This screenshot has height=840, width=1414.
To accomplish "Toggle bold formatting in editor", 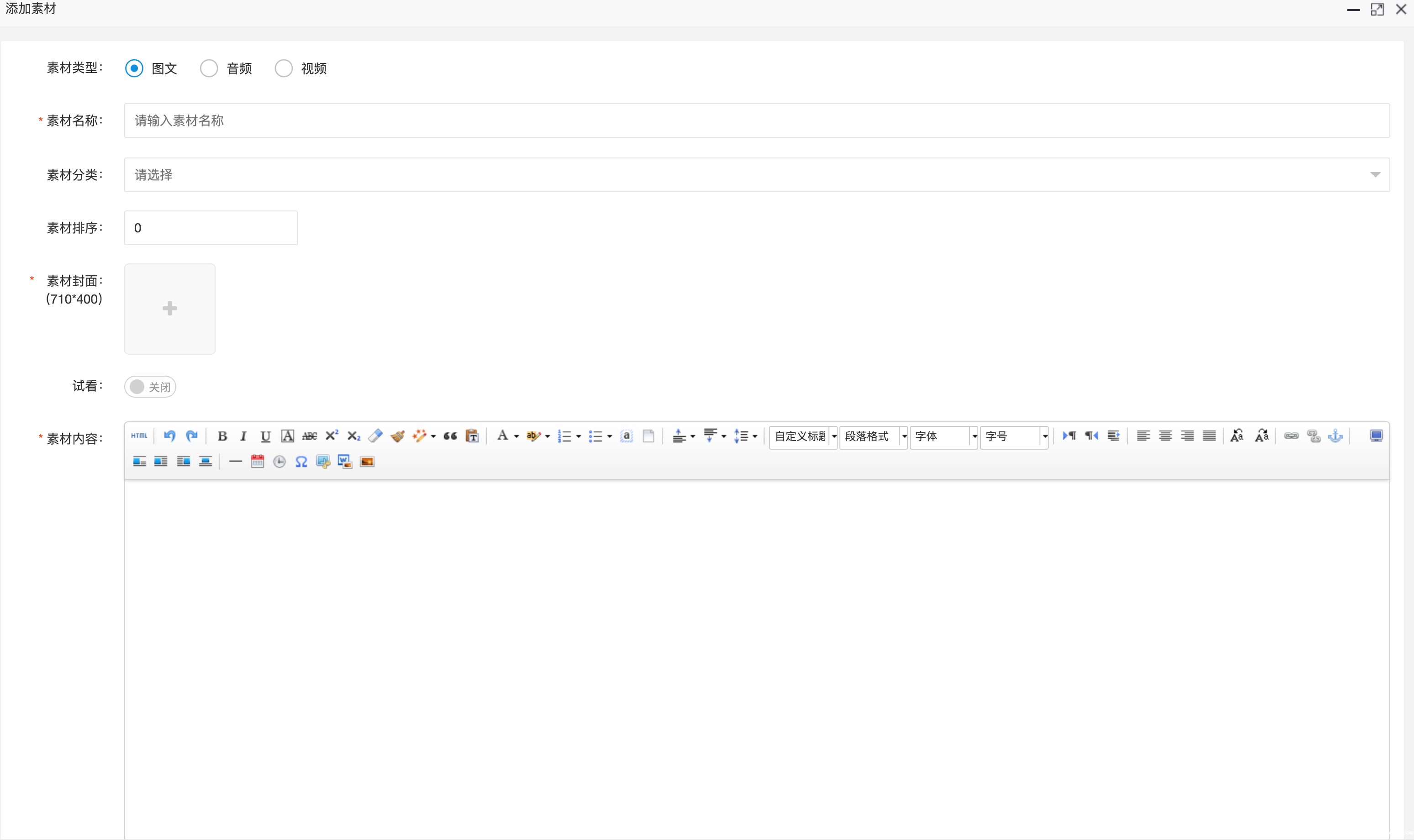I will [222, 436].
